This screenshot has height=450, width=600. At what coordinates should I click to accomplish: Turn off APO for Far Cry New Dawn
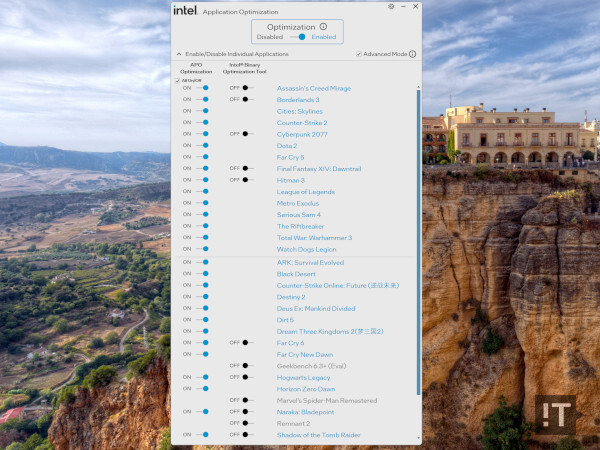(202, 354)
